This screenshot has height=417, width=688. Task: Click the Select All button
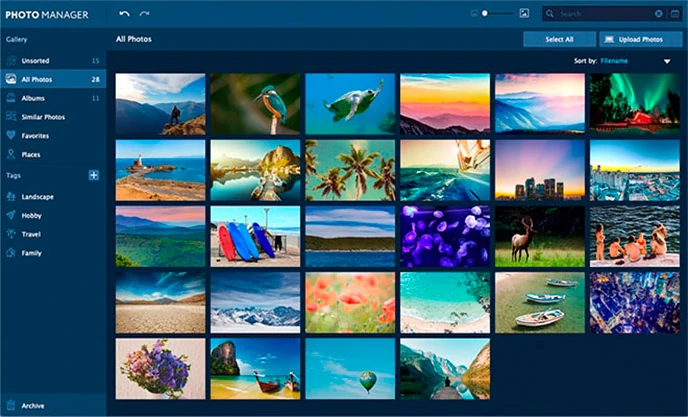click(x=559, y=39)
